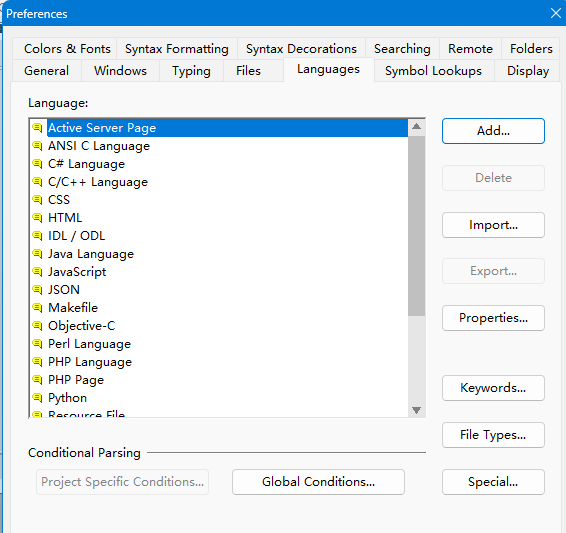Click the language list scroll down arrow
This screenshot has width=566, height=533.
(x=417, y=410)
